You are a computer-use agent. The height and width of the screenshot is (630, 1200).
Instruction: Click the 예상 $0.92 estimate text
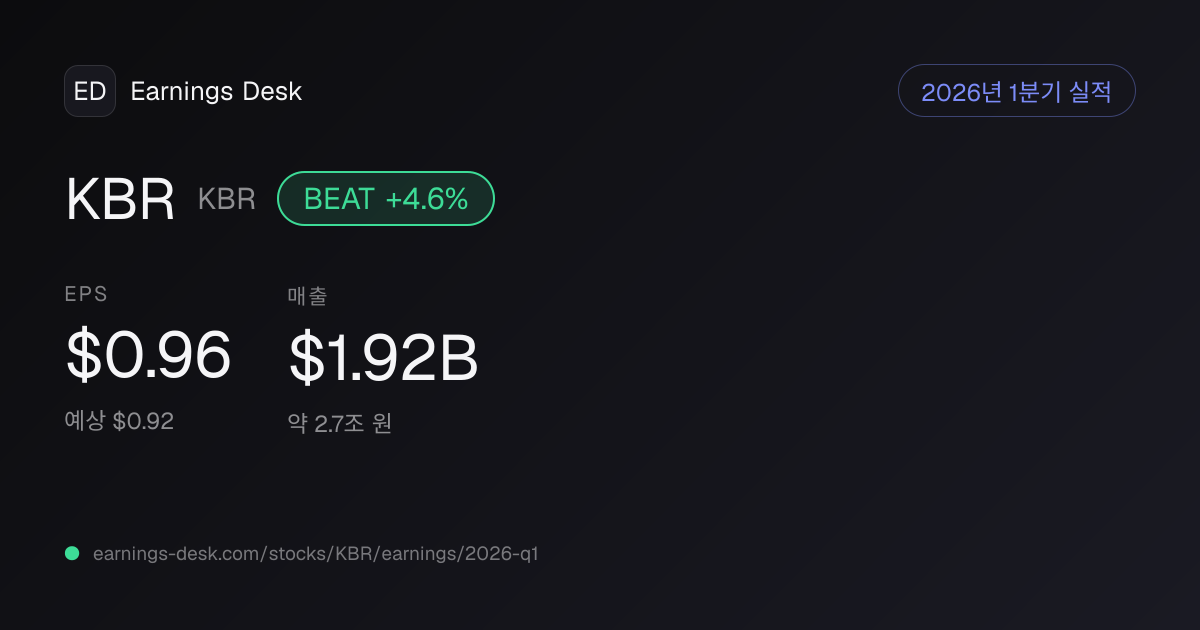pyautogui.click(x=119, y=421)
